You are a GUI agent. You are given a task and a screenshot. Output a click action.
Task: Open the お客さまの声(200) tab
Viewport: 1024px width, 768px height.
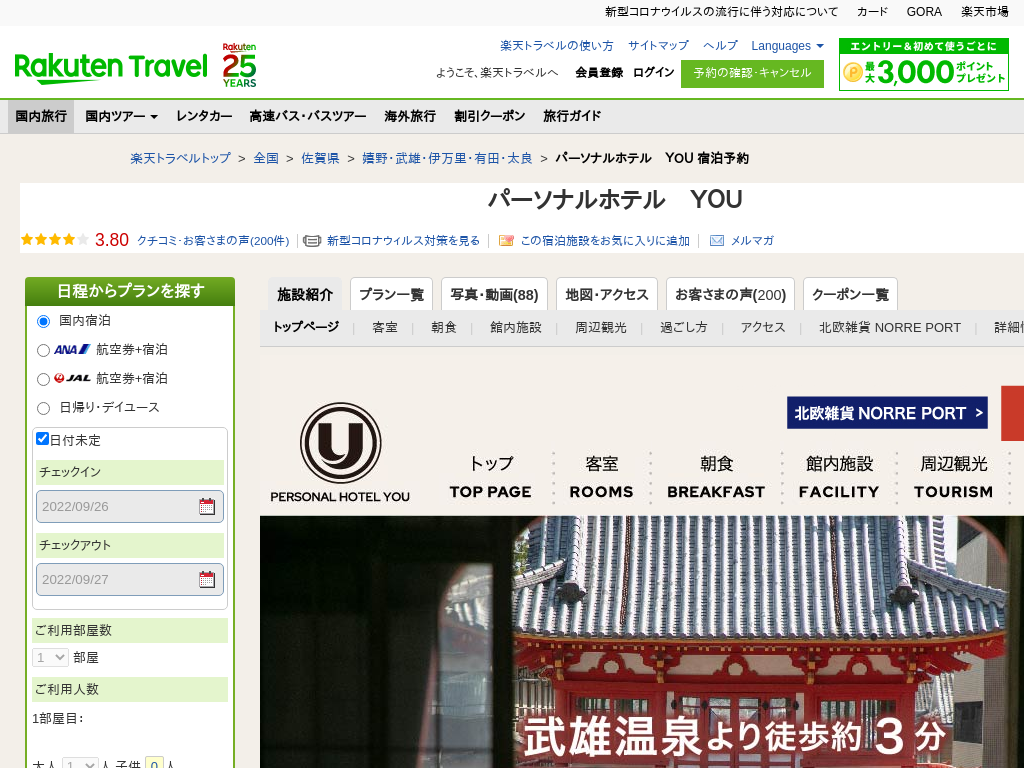point(730,295)
